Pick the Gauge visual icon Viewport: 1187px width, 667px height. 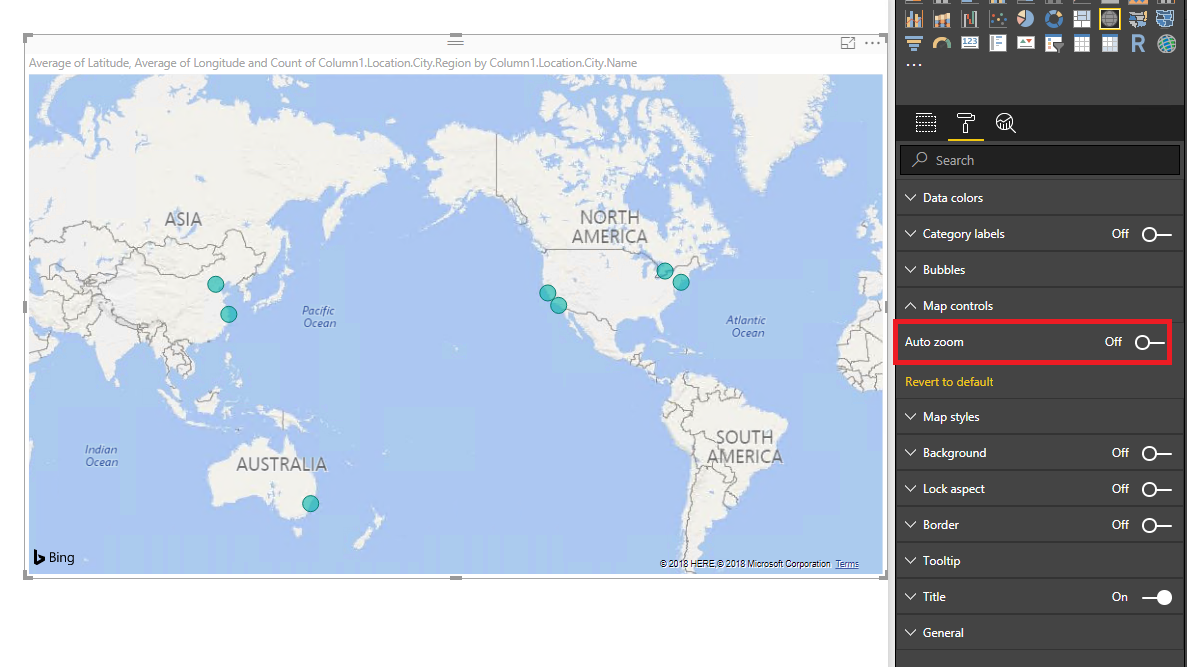(942, 44)
